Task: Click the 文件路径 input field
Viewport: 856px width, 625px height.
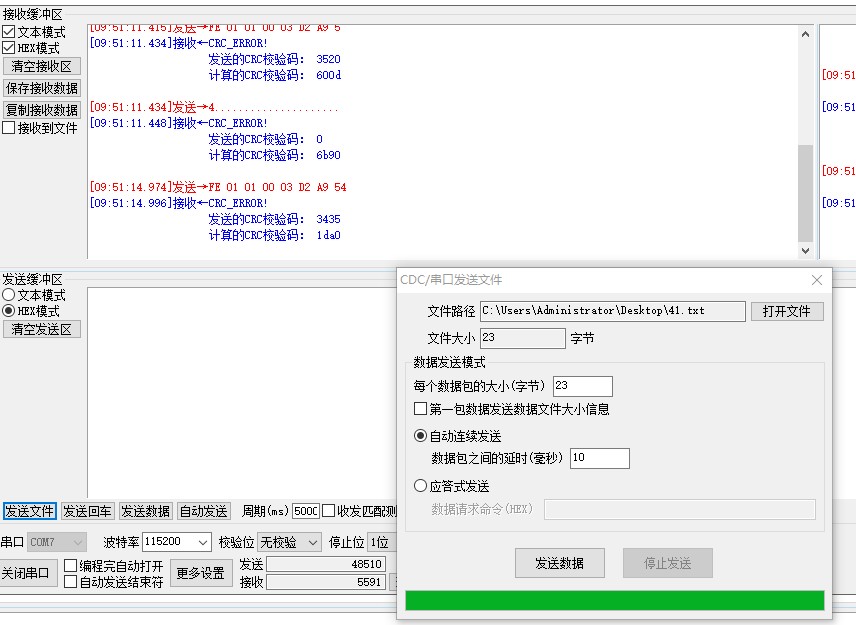Action: point(613,311)
